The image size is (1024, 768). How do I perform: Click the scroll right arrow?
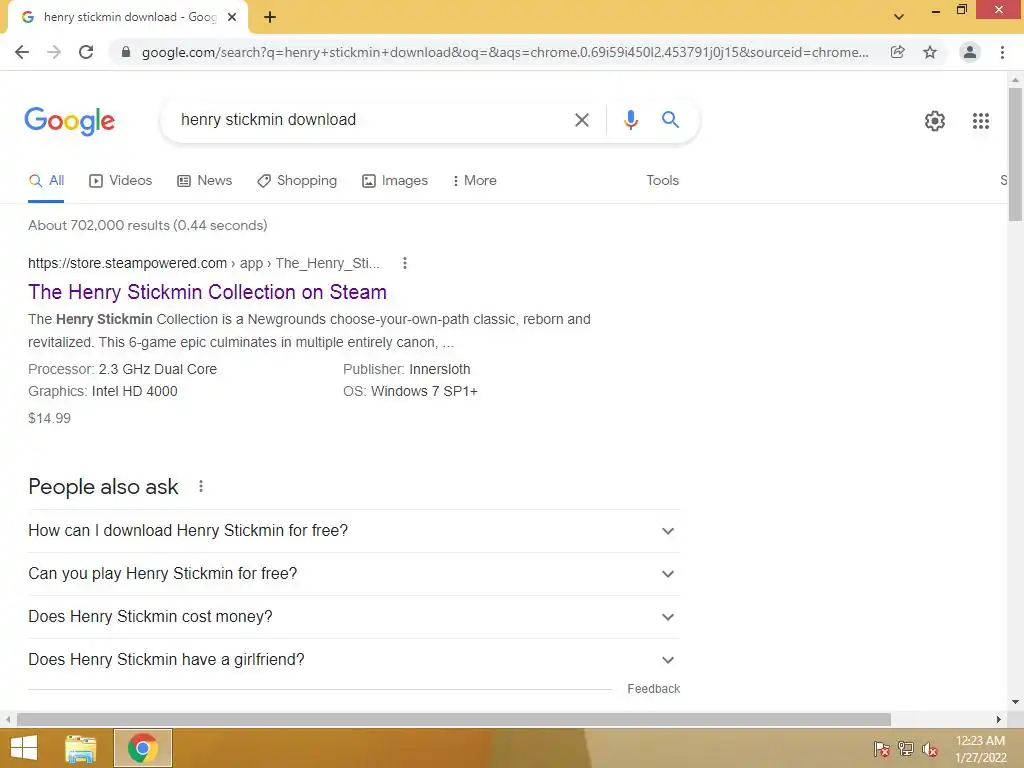click(999, 720)
